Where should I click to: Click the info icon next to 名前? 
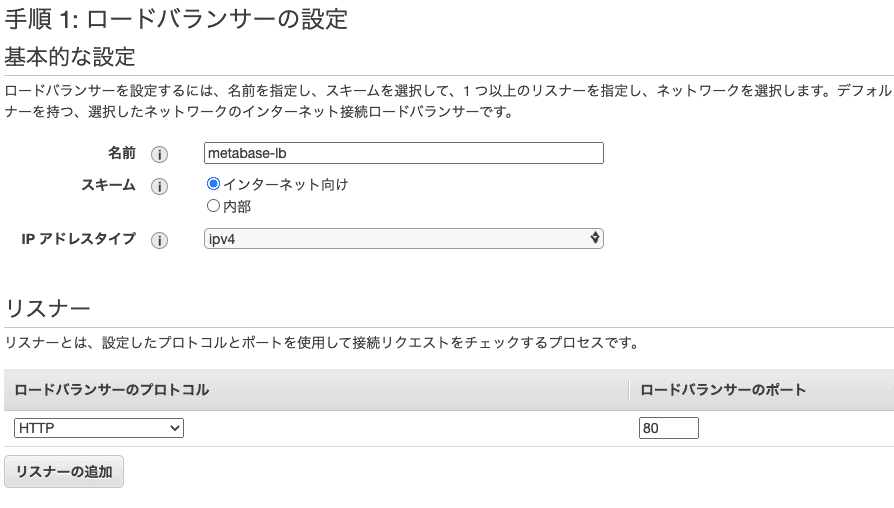(159, 154)
